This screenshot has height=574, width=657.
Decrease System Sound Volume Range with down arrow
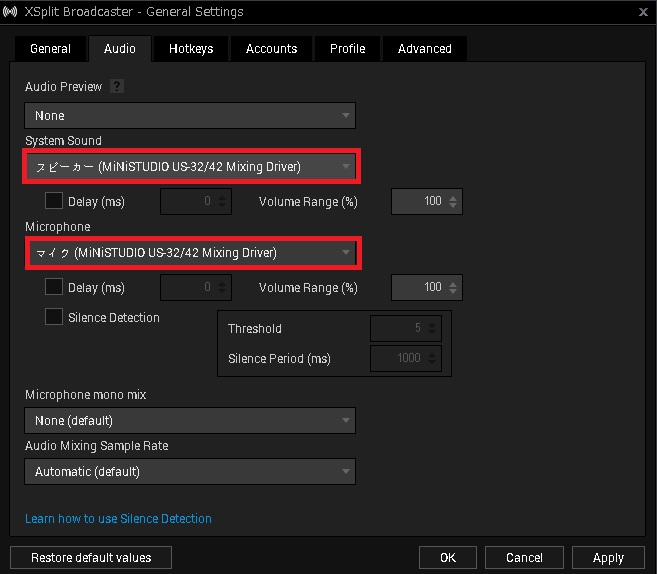453,205
